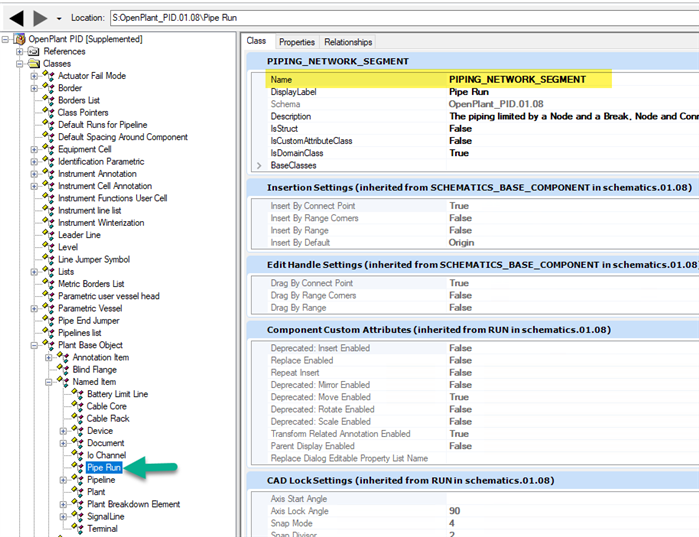This screenshot has width=699, height=537.
Task: Expand the Lists class node
Action: point(34,272)
